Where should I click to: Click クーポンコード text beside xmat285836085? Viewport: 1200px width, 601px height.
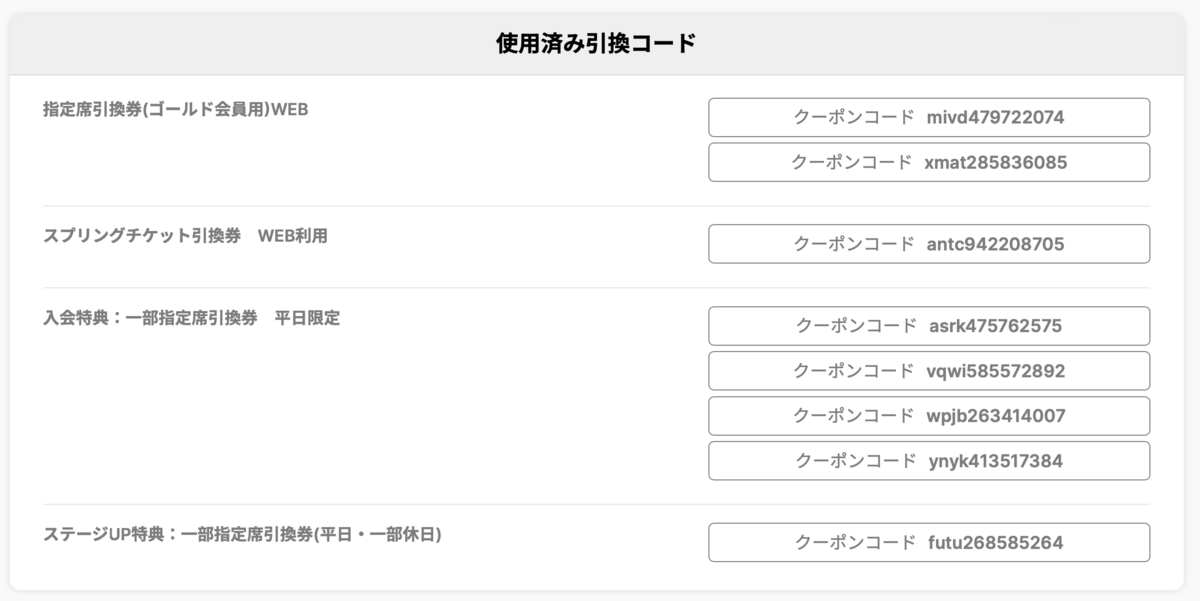(x=851, y=162)
